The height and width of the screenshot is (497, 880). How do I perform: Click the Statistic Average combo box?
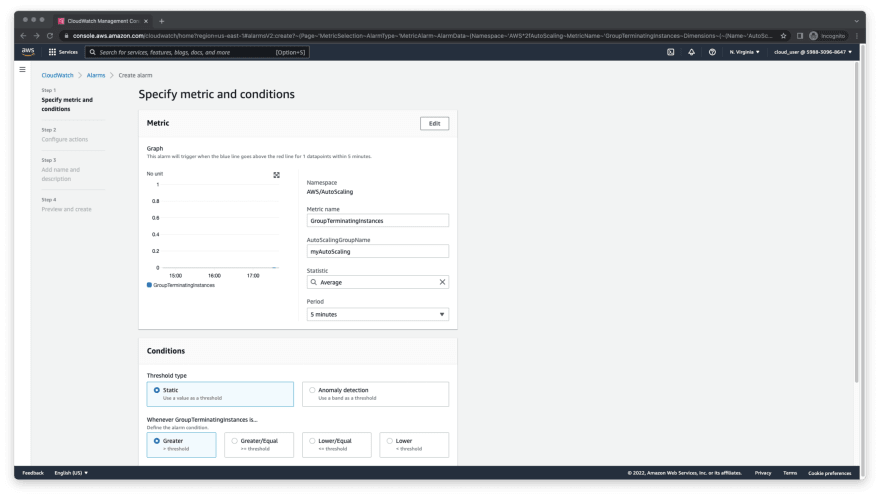[x=378, y=282]
